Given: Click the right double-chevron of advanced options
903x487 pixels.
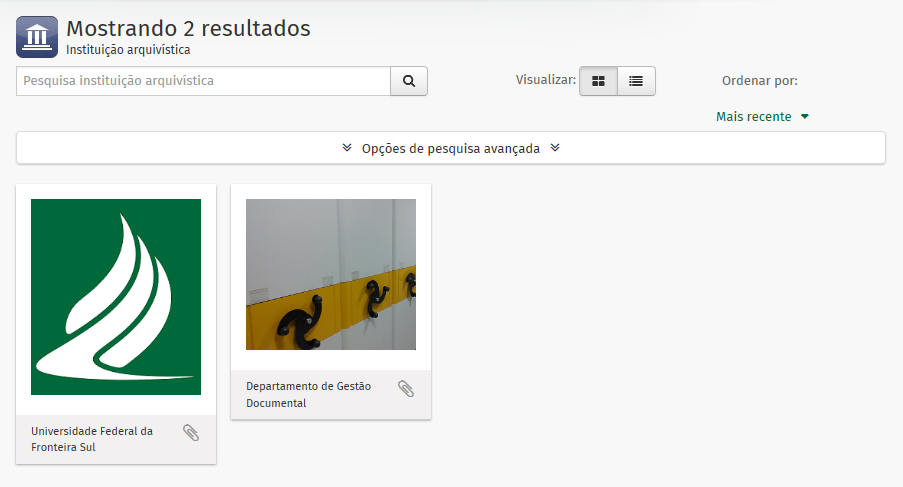Looking at the screenshot, I should [x=555, y=148].
